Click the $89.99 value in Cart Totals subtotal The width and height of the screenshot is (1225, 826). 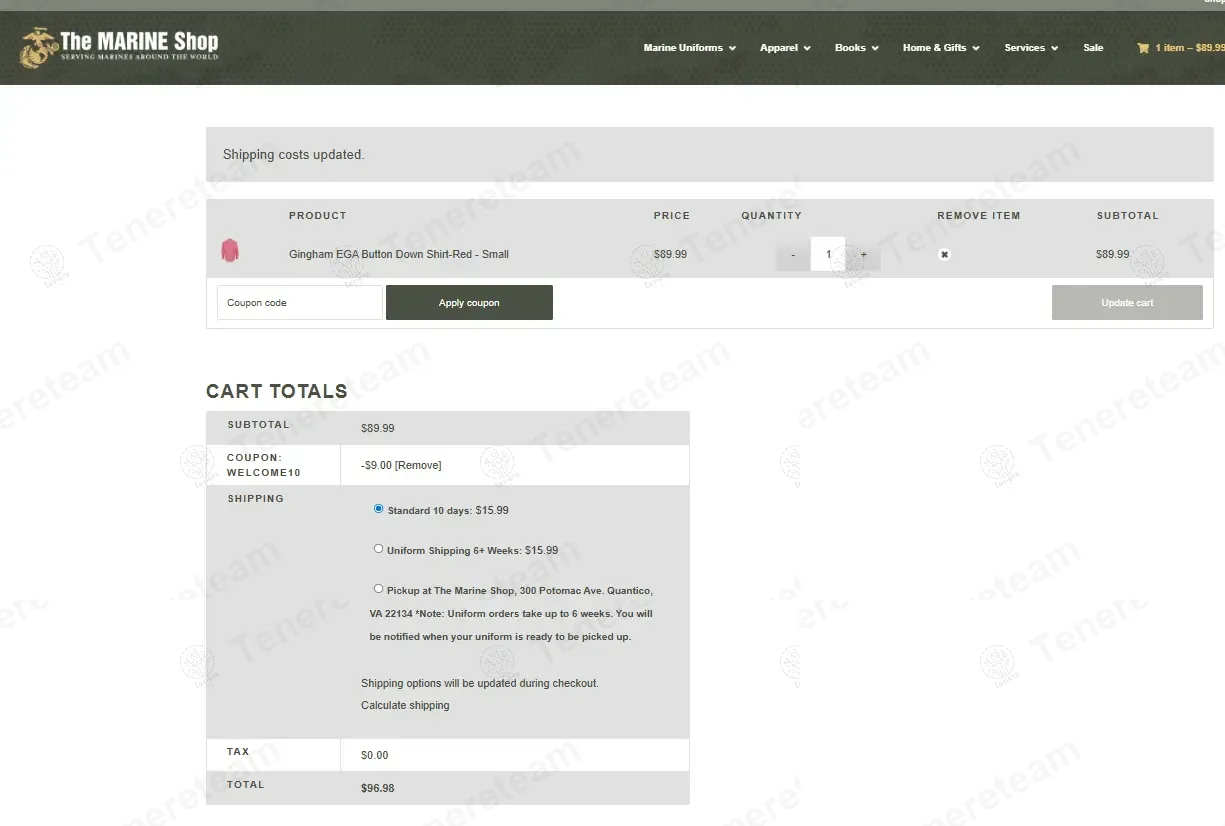[377, 428]
